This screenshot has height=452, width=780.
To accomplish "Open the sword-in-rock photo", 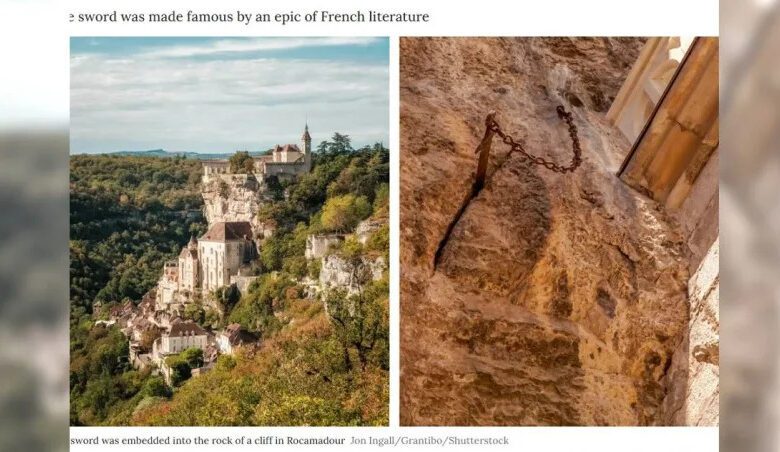I will point(559,231).
